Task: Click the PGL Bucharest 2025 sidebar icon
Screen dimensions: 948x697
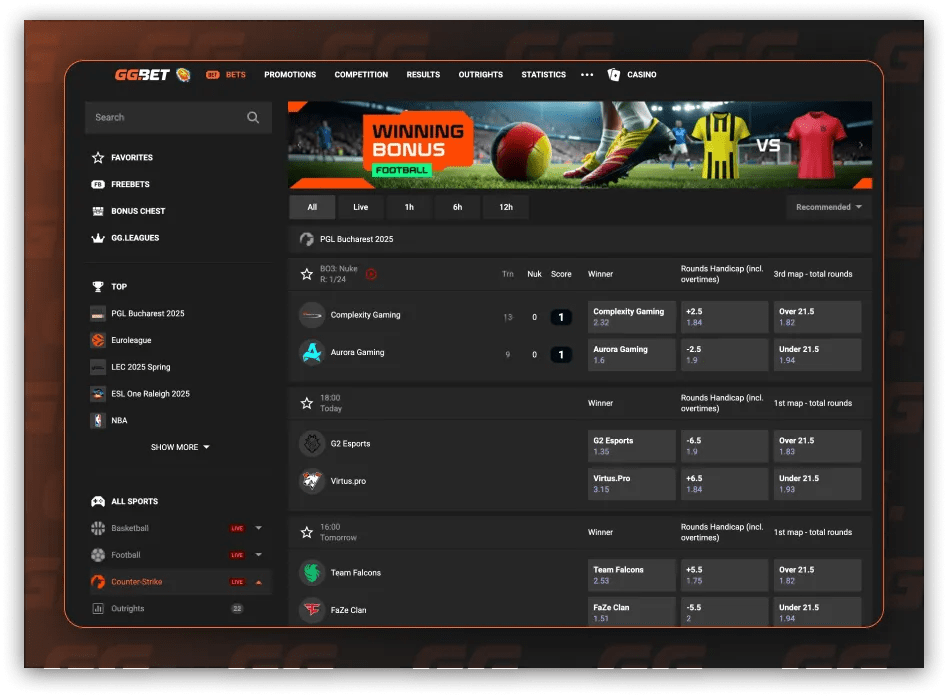Action: [x=98, y=314]
